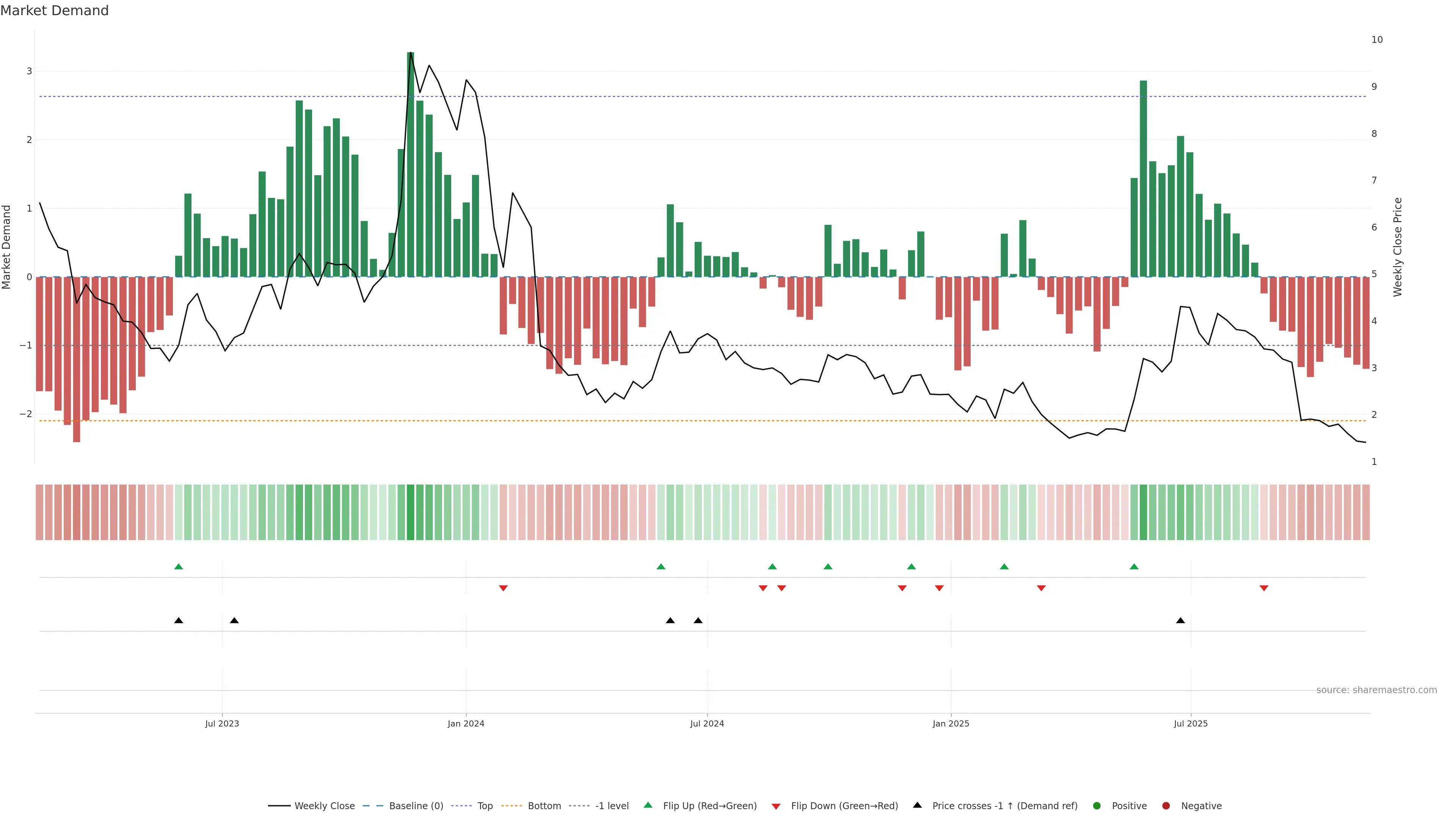Click the darkest green heatmap strip cell

click(x=410, y=512)
